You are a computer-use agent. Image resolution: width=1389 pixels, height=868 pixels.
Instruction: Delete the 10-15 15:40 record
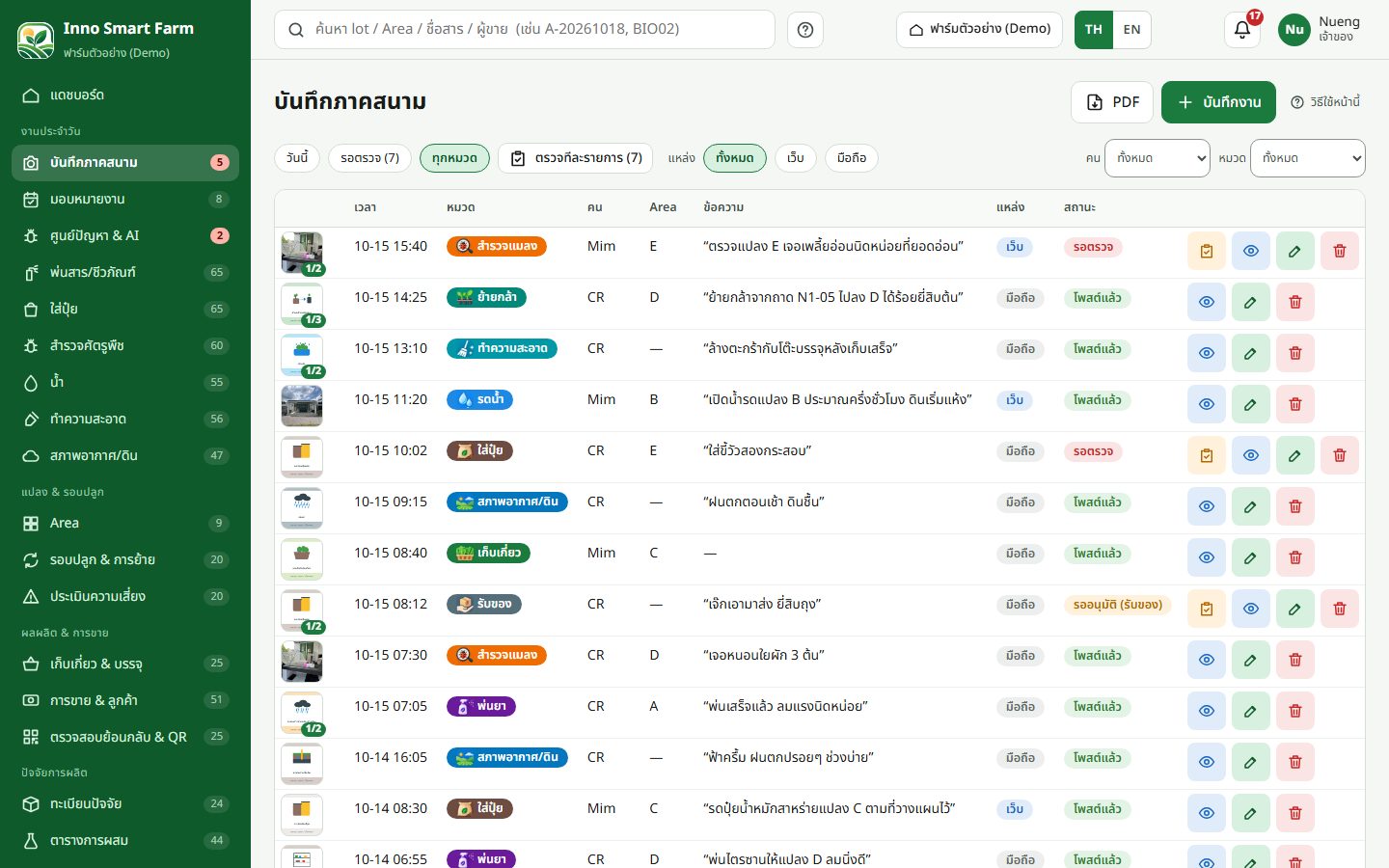coord(1340,252)
